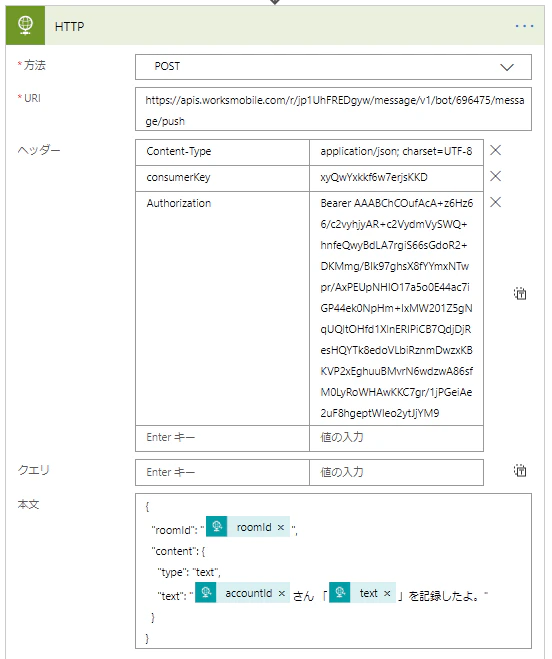Edit the Authorization header key cell
The height and width of the screenshot is (659, 552).
[x=222, y=308]
